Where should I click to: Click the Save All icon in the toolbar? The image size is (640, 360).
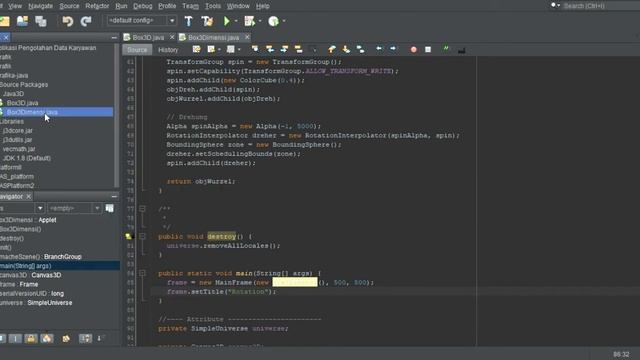click(x=40, y=21)
